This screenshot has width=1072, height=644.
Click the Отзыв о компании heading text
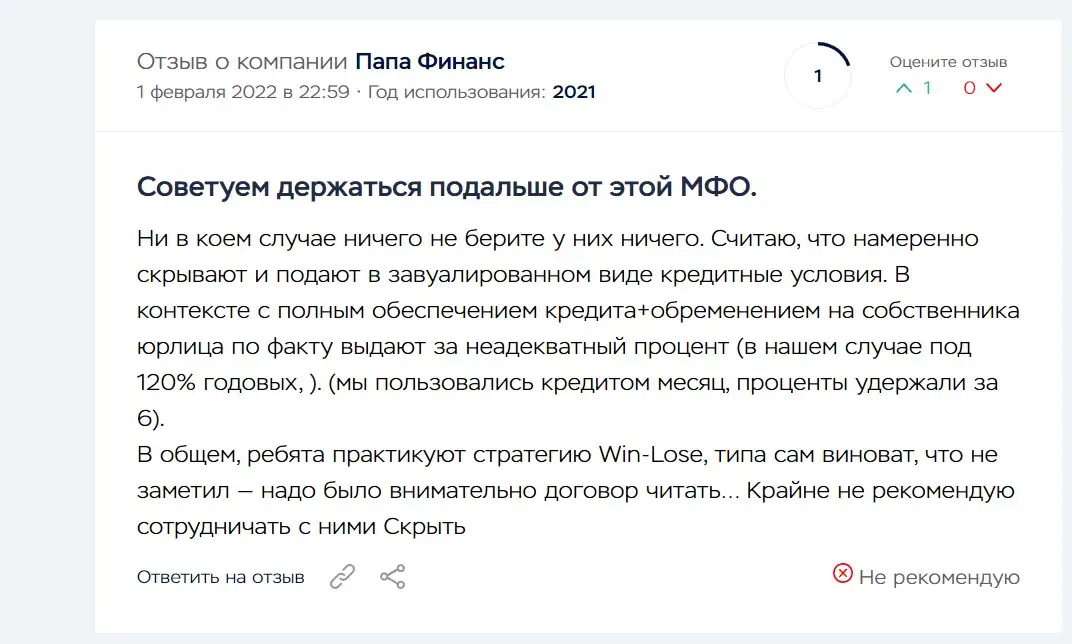pos(242,62)
